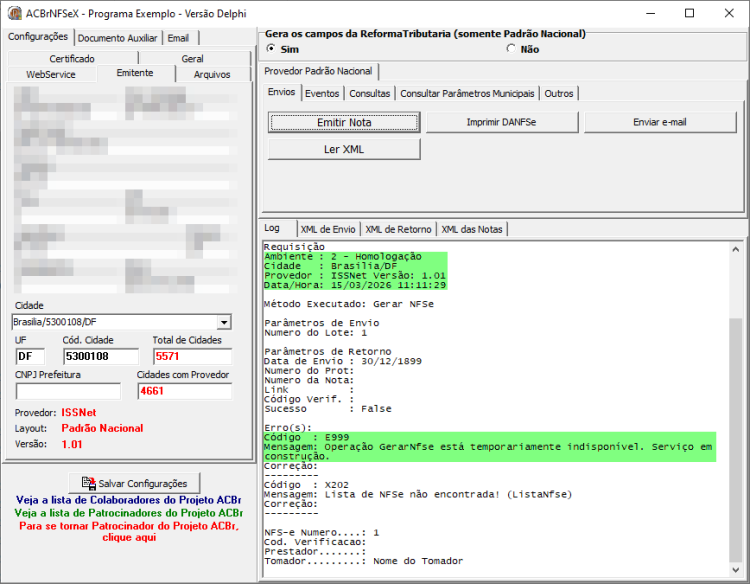This screenshot has width=750, height=584.
Task: Switch to the Certificado tab
Action: [x=72, y=58]
